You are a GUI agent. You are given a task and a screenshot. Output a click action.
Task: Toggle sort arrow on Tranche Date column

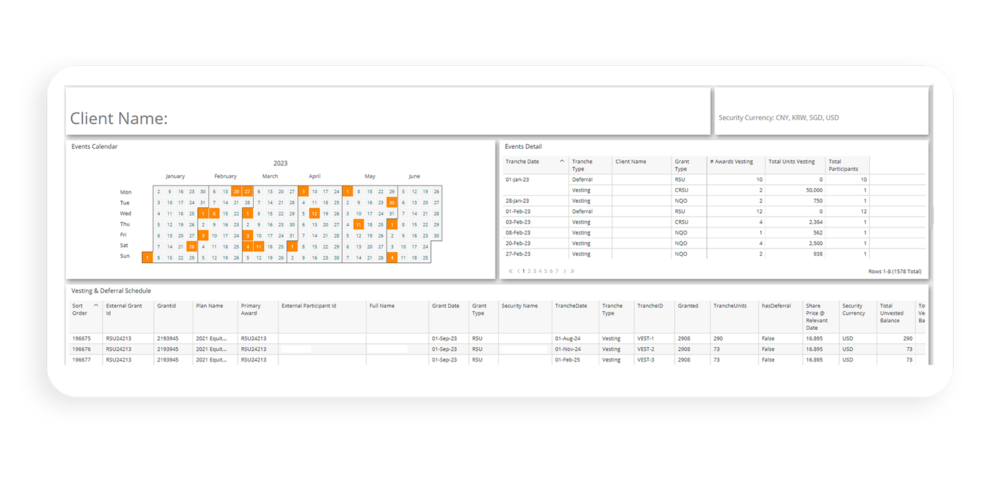[x=562, y=161]
